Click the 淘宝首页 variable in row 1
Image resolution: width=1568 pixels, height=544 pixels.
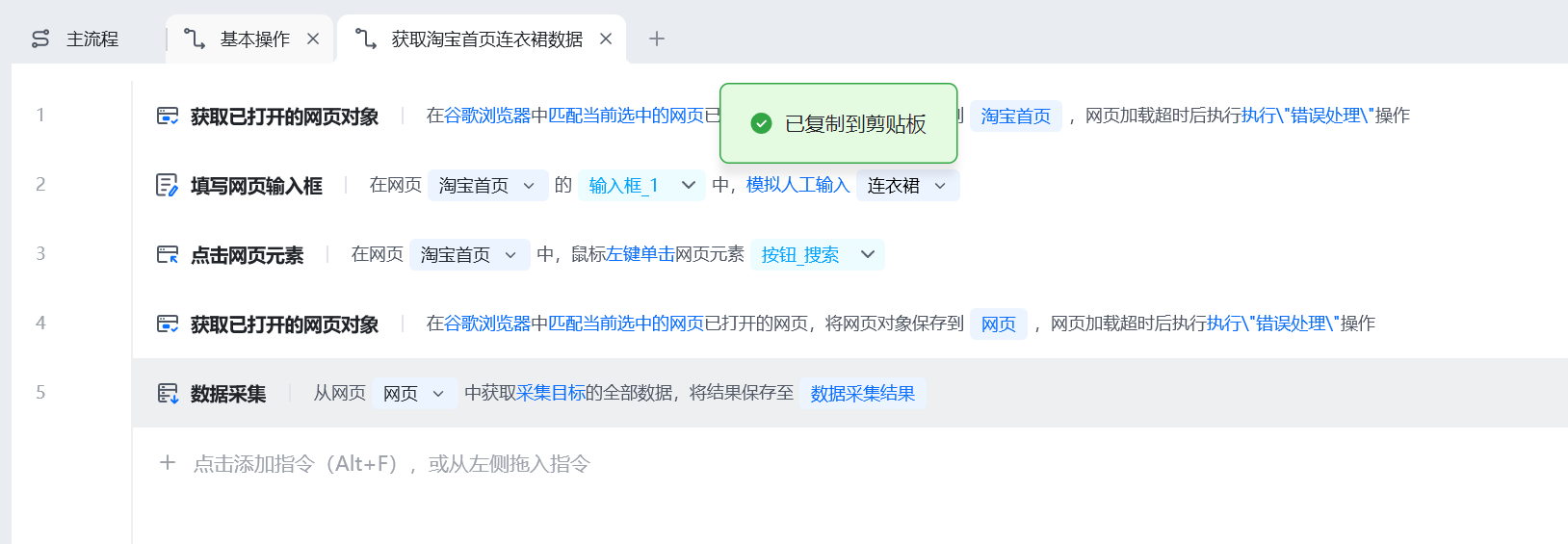pyautogui.click(x=1015, y=116)
